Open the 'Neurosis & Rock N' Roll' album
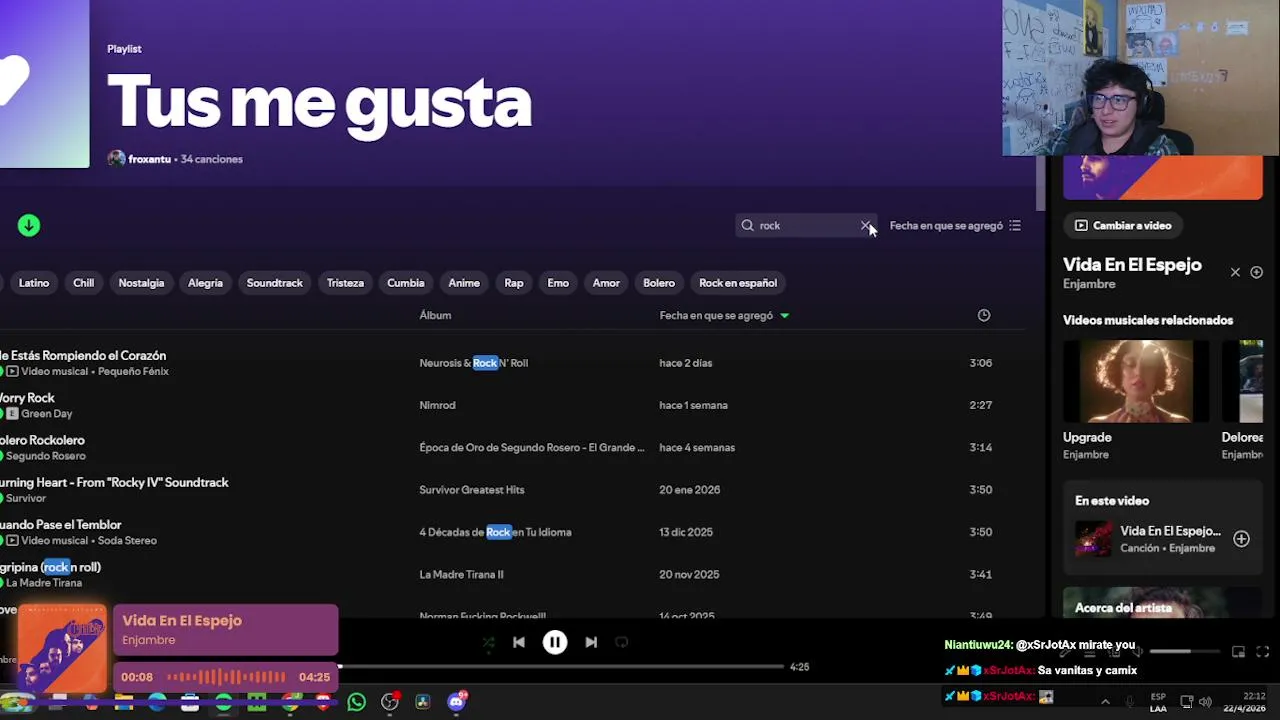1280x720 pixels. pos(473,363)
